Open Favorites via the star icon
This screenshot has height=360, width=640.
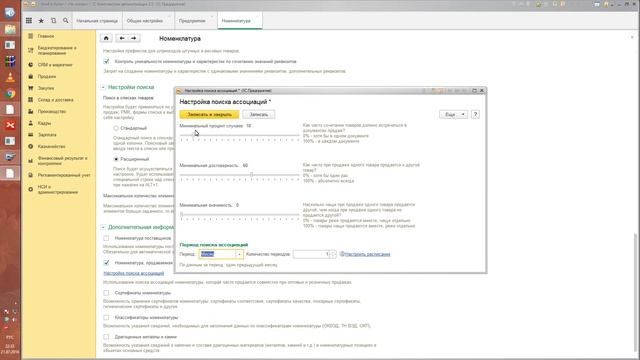coord(41,20)
